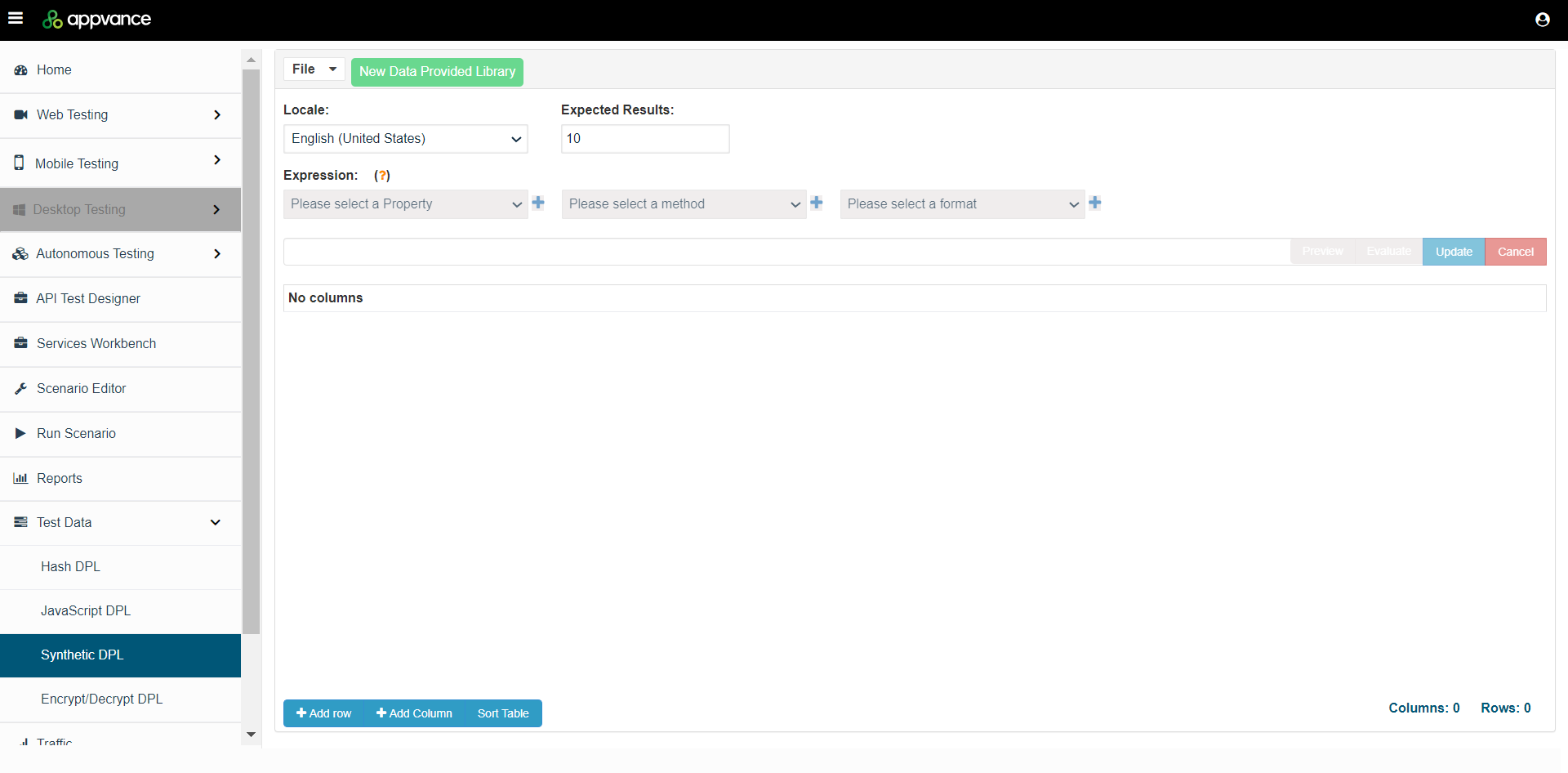
Task: Click the Run Scenario play icon
Action: [20, 433]
